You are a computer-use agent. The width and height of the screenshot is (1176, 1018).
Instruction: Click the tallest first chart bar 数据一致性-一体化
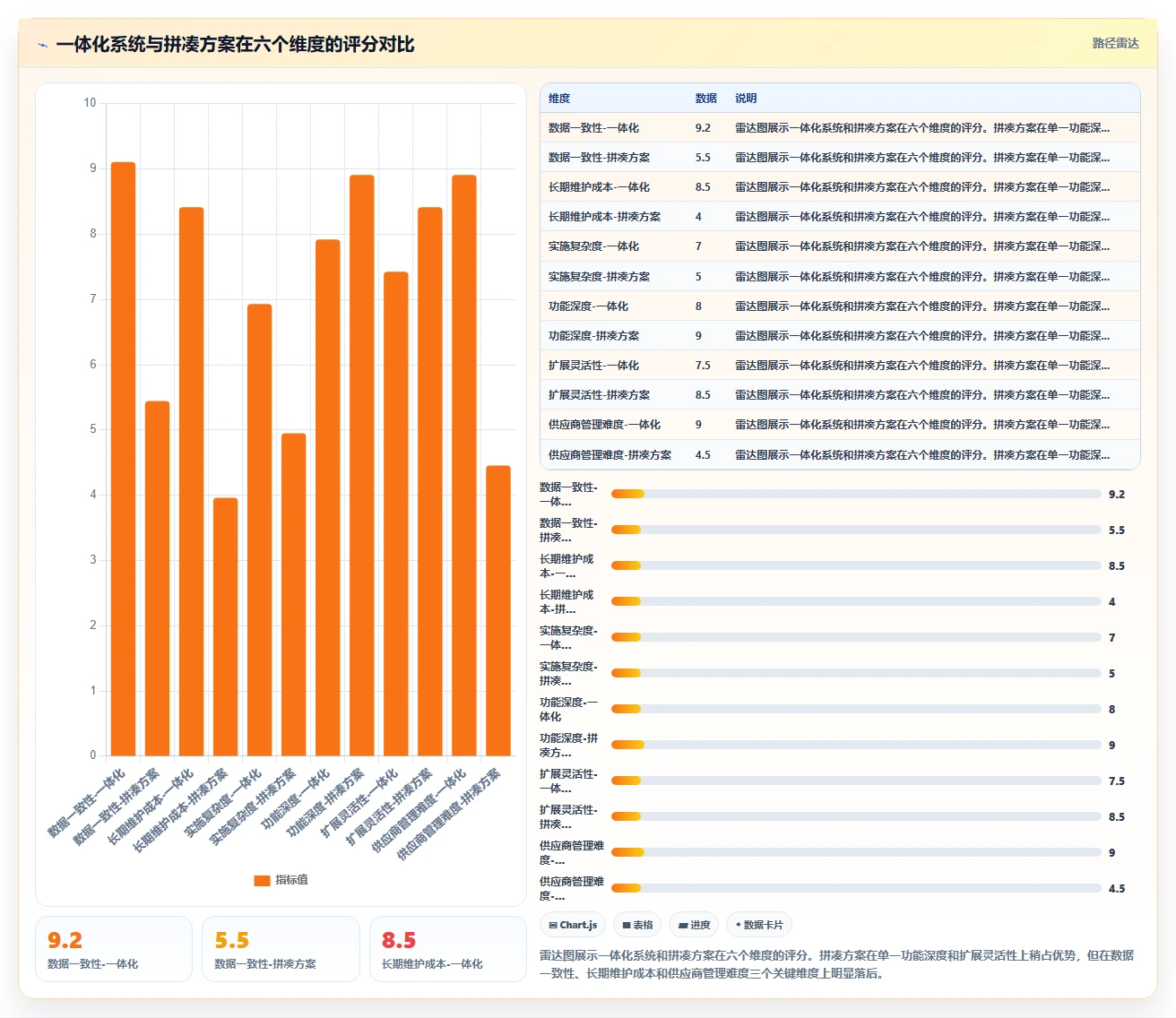(123, 459)
